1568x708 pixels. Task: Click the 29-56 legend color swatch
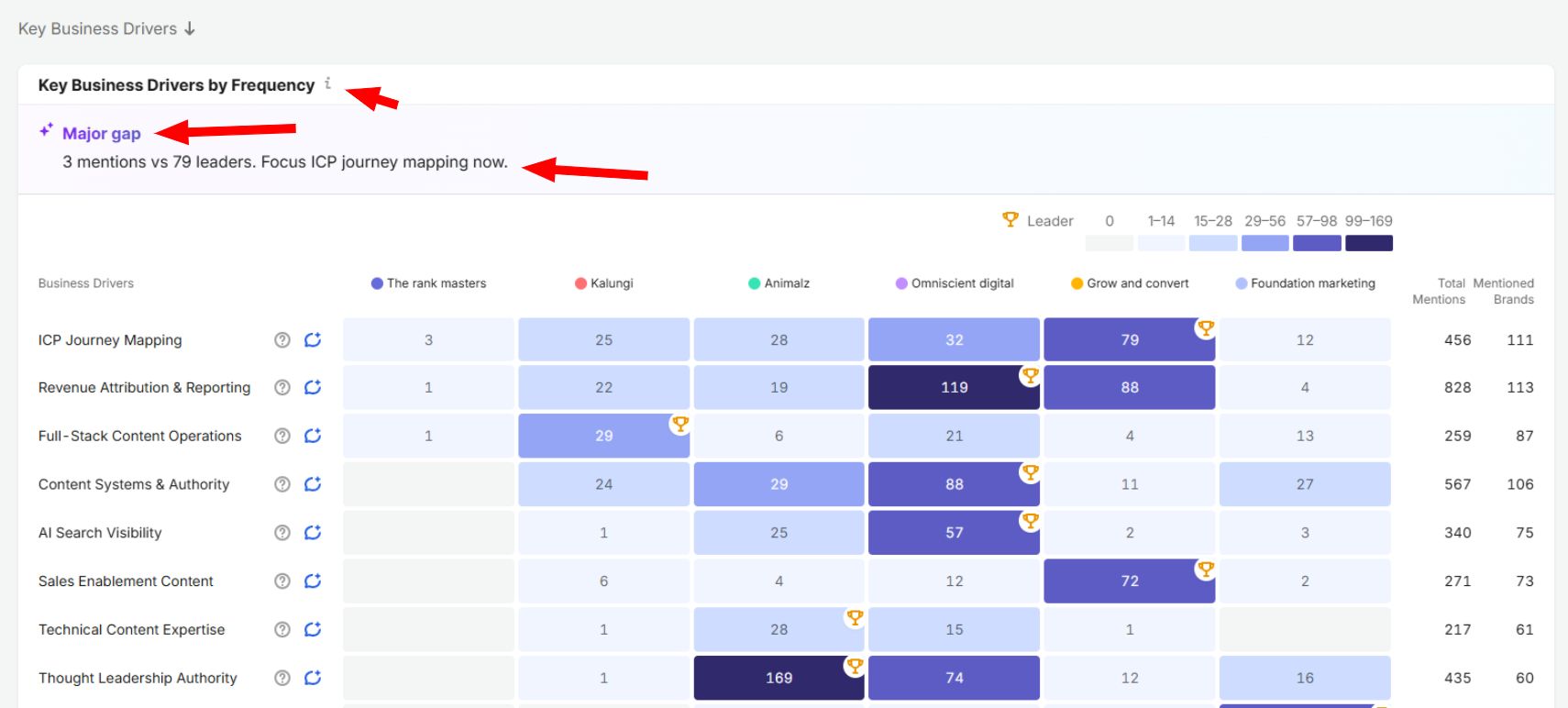(x=1264, y=243)
